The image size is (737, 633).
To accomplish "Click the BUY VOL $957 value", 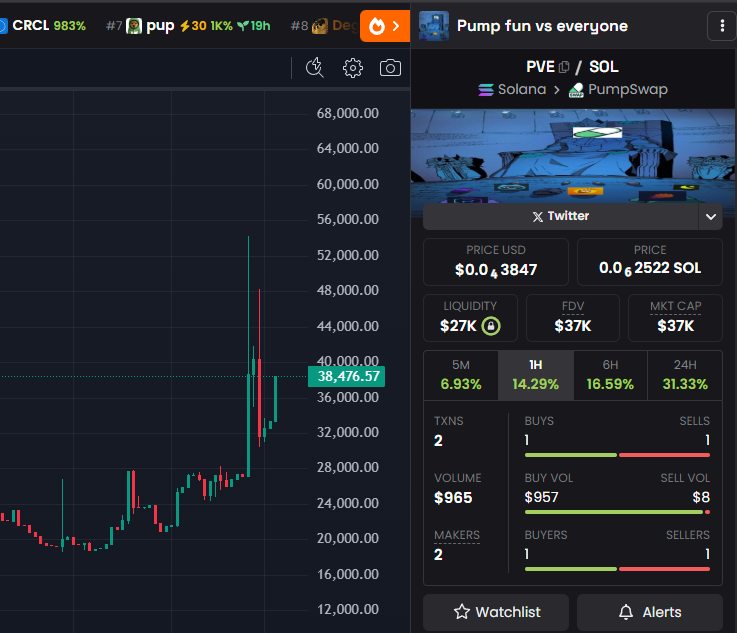I will (x=541, y=497).
